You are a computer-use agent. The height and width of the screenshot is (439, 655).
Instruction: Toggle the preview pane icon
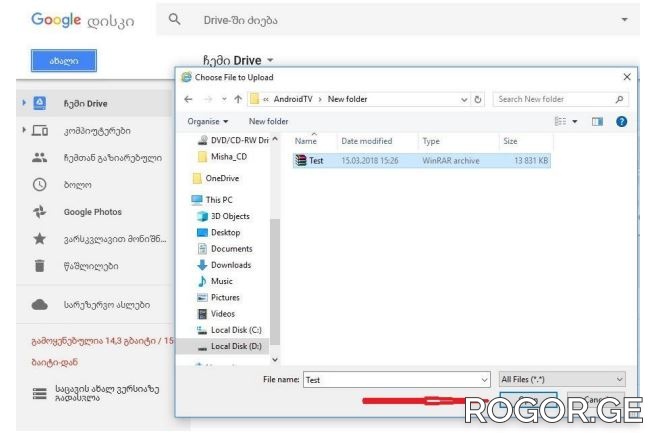point(597,122)
